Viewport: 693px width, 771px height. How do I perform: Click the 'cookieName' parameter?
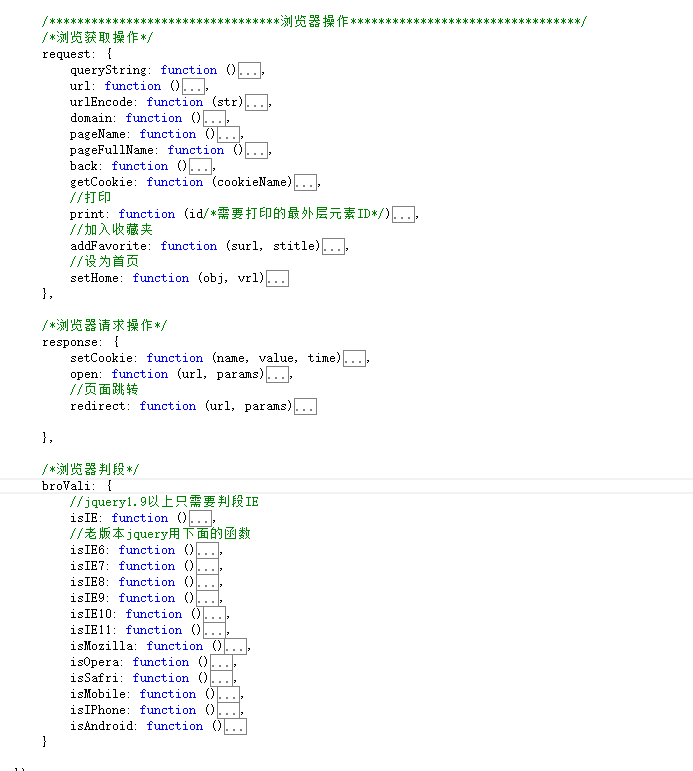click(252, 182)
